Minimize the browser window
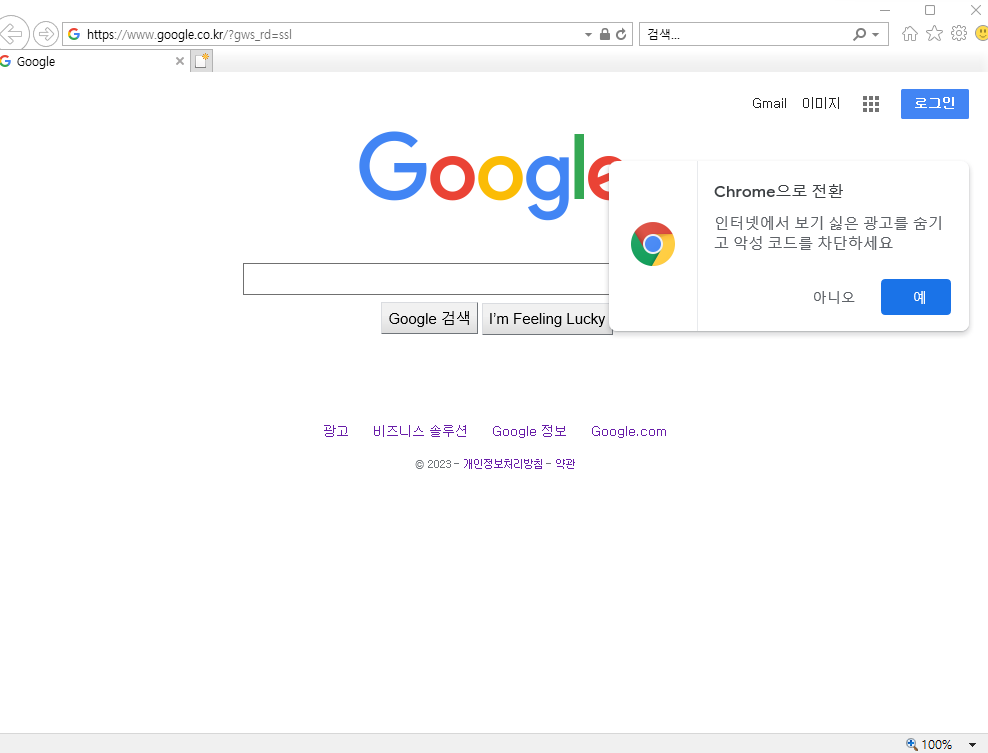The width and height of the screenshot is (988, 753). coord(885,10)
